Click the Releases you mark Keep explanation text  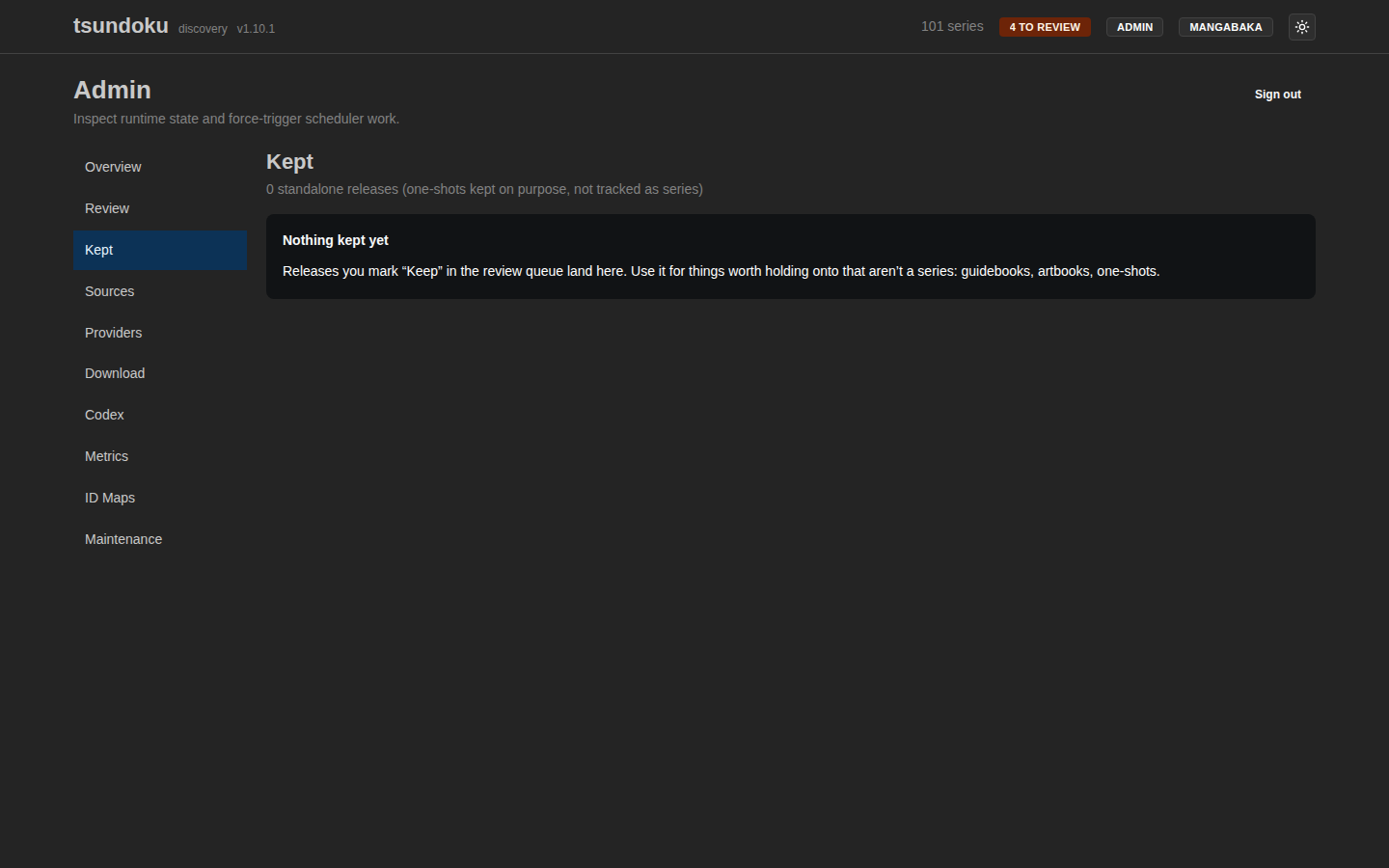click(721, 271)
